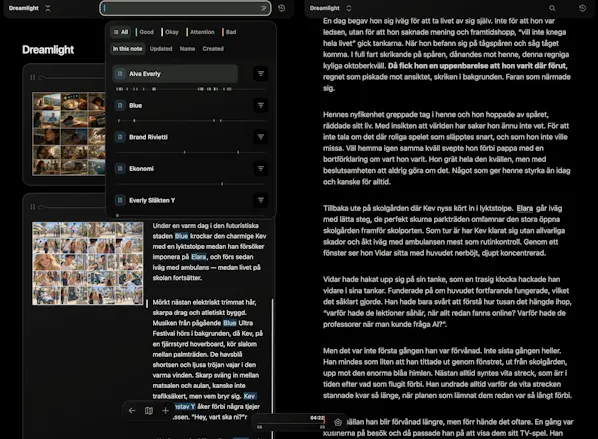Open search in the right Dreamlight pane

coord(552,8)
